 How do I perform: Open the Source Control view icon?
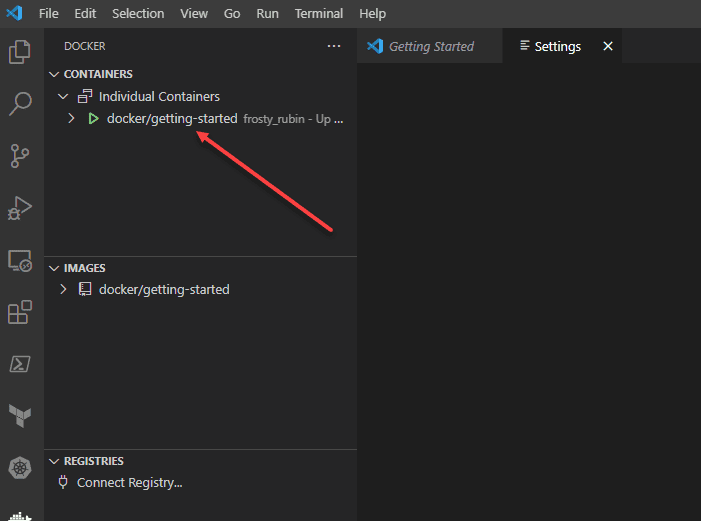point(20,156)
